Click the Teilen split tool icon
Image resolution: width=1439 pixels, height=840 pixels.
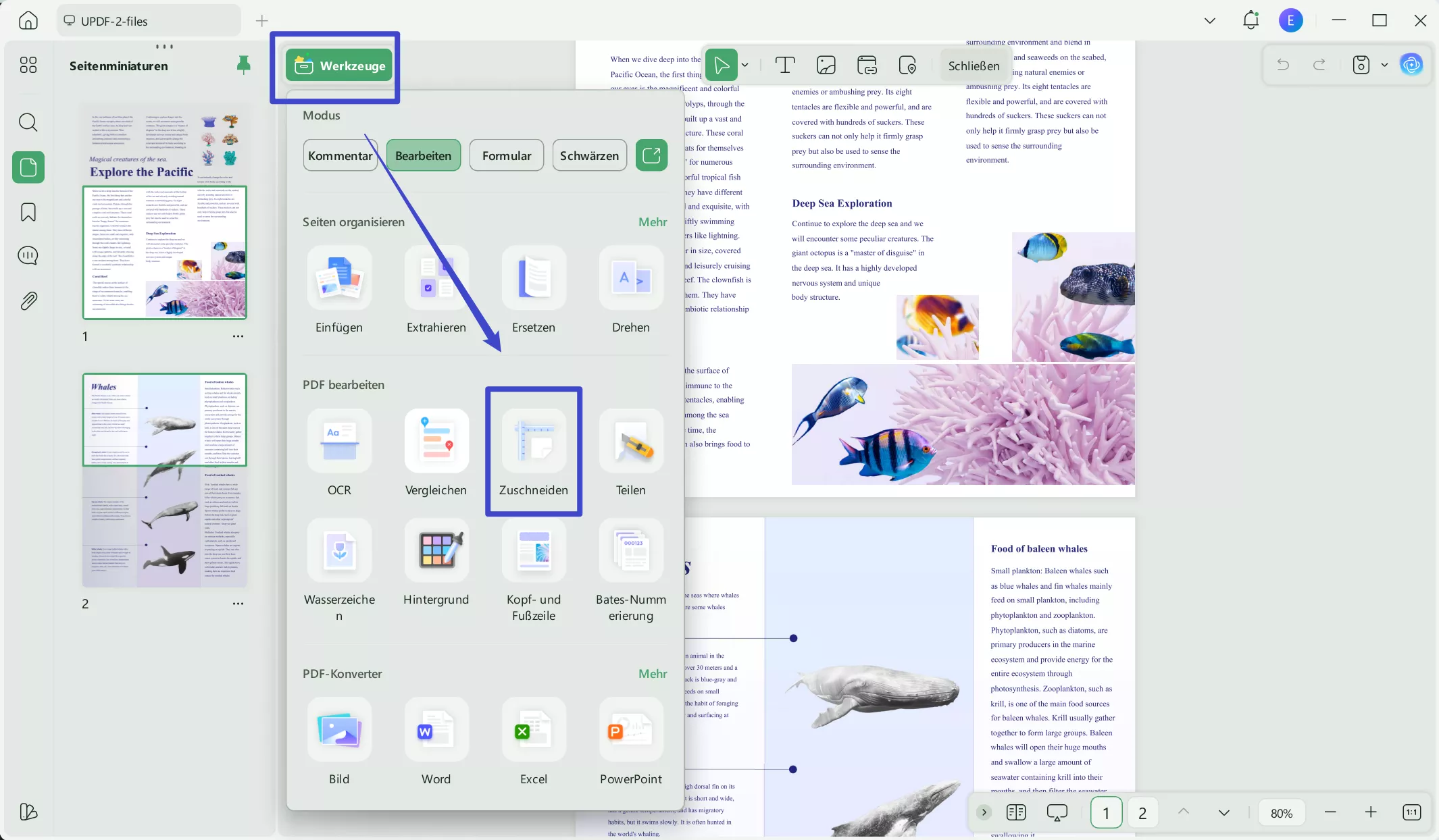point(630,441)
